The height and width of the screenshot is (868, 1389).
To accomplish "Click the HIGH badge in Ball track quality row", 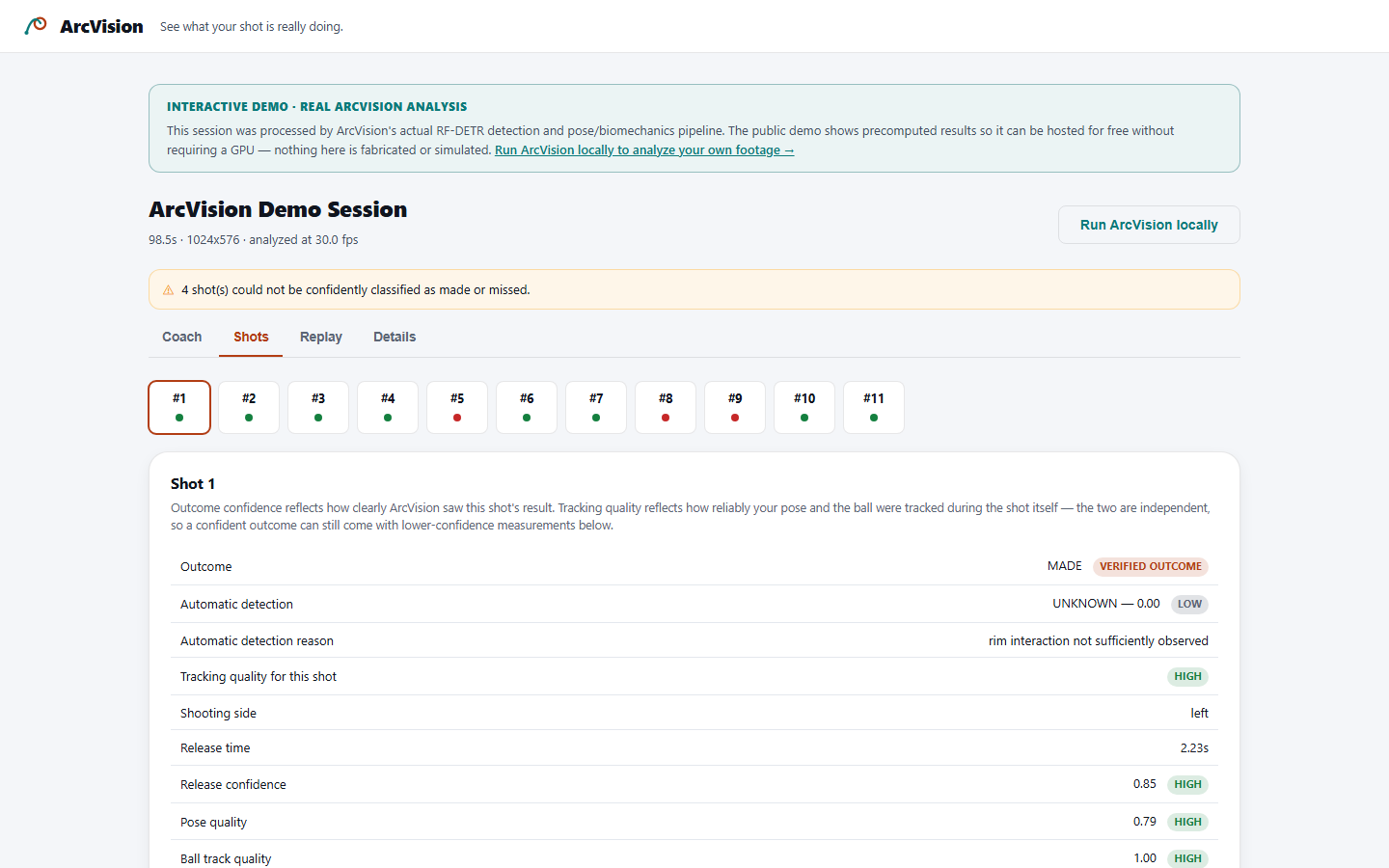I will point(1187,858).
